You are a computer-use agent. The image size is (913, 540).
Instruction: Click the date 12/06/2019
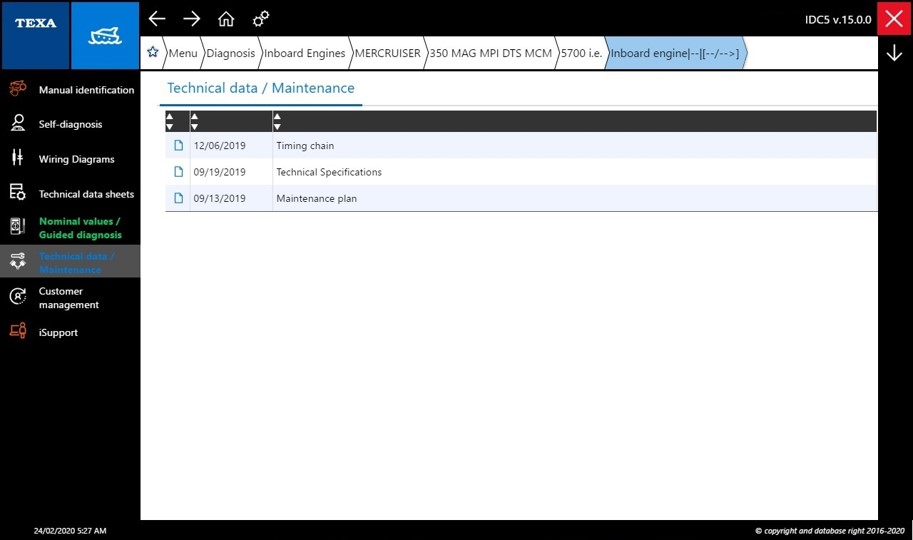point(220,146)
